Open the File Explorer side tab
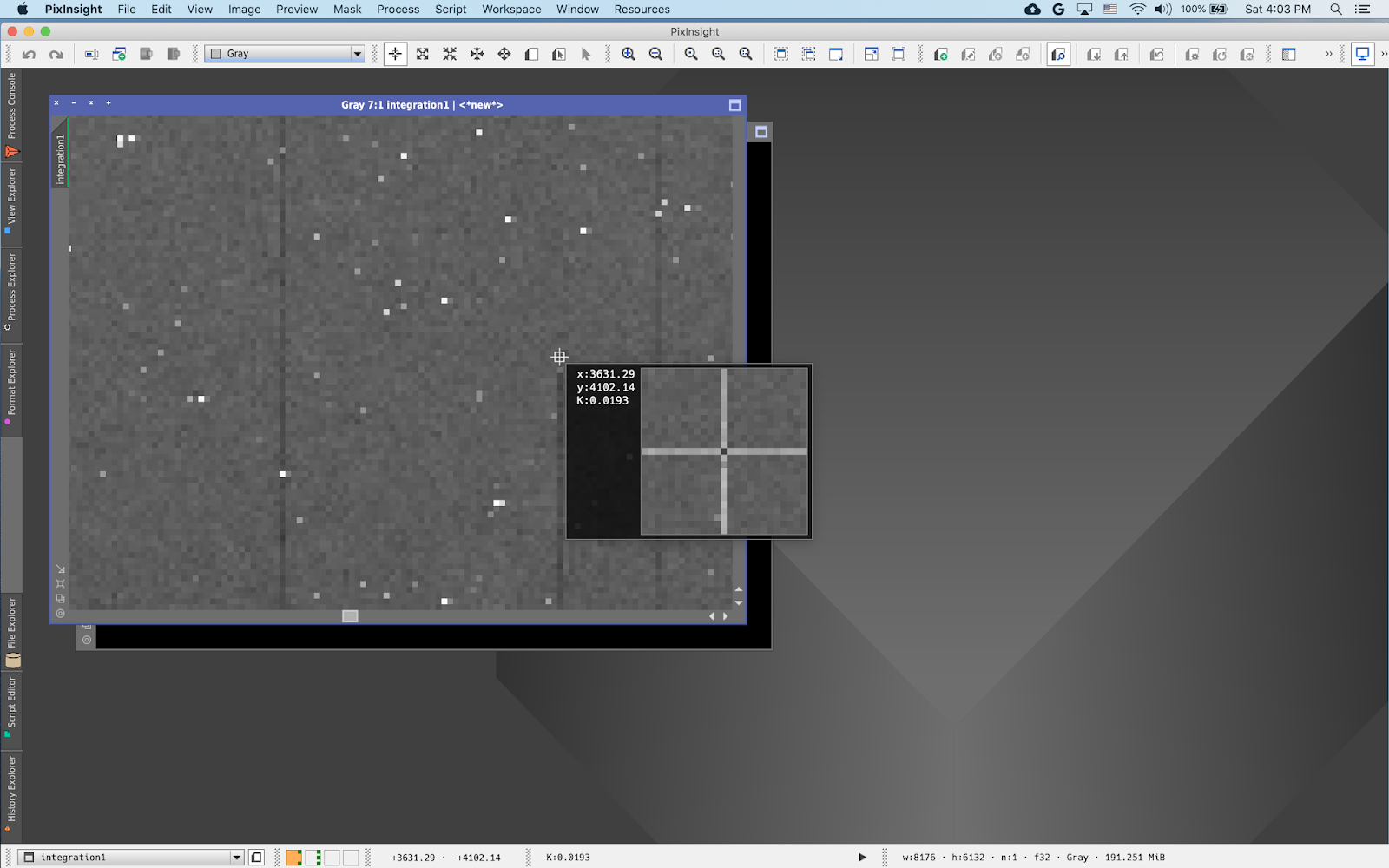The image size is (1389, 868). click(11, 632)
